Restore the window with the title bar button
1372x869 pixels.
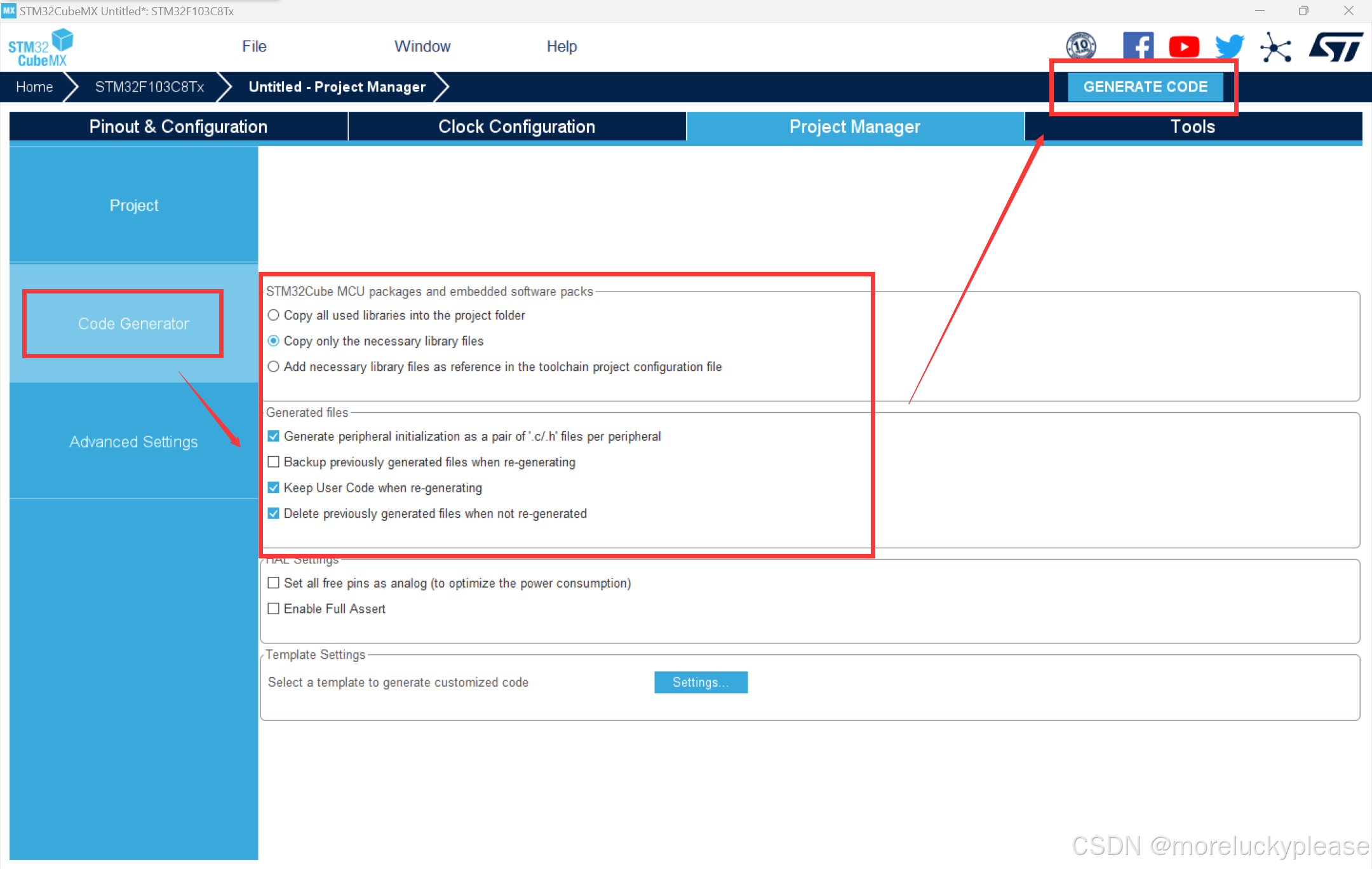pyautogui.click(x=1303, y=11)
